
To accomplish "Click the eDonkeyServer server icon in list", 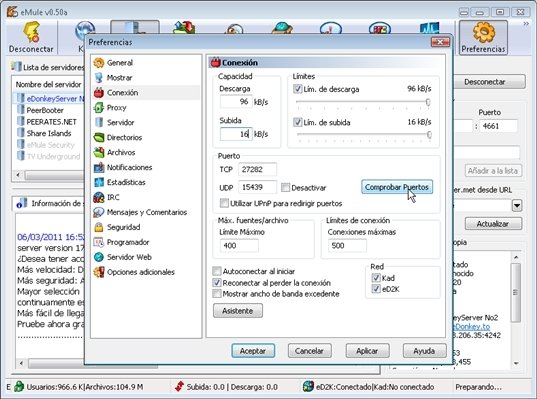I will pyautogui.click(x=21, y=98).
